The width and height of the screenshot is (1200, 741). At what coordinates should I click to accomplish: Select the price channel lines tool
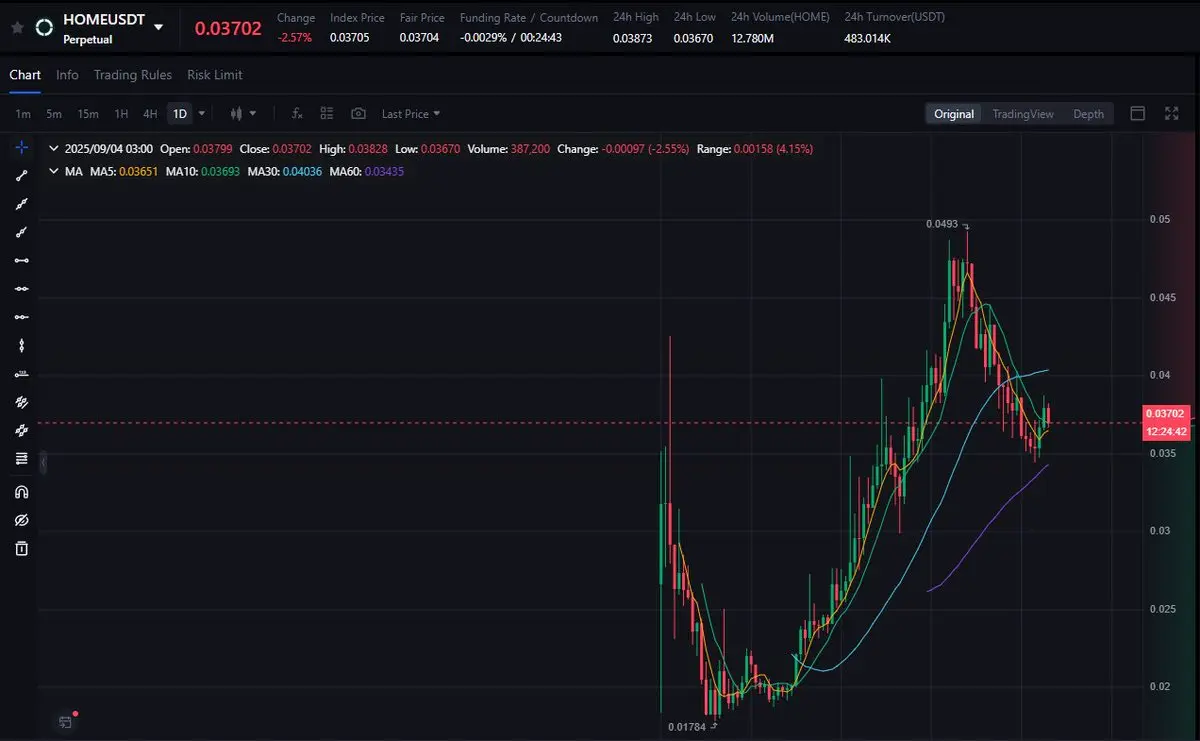coord(22,430)
